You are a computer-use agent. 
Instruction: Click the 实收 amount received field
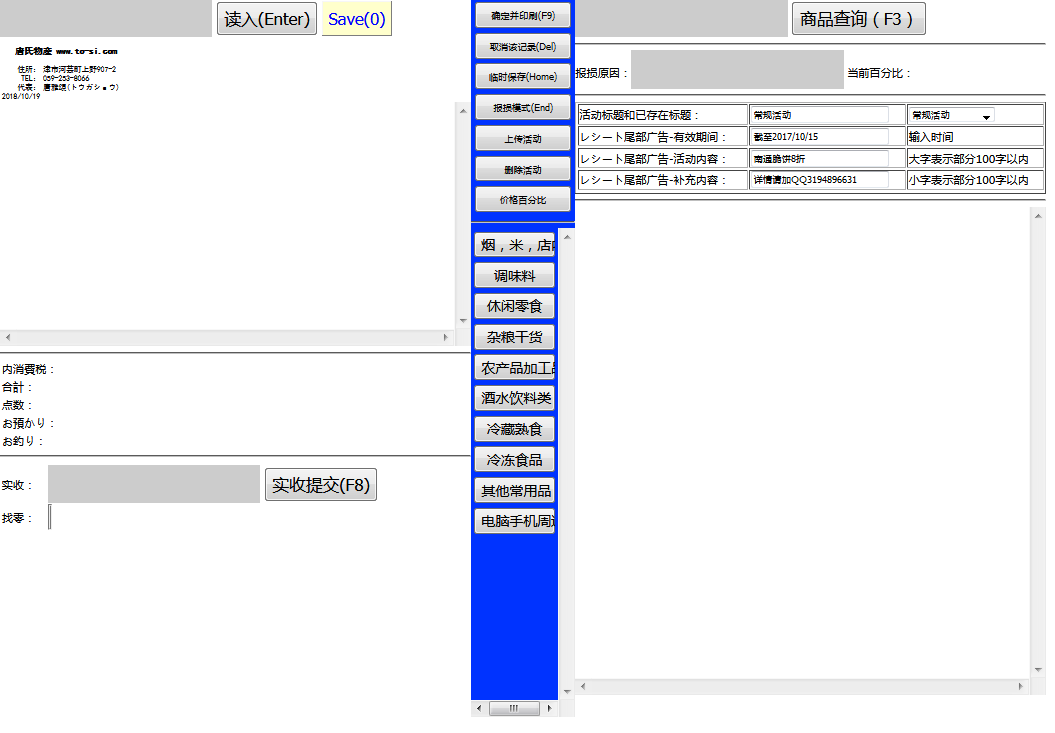click(154, 484)
